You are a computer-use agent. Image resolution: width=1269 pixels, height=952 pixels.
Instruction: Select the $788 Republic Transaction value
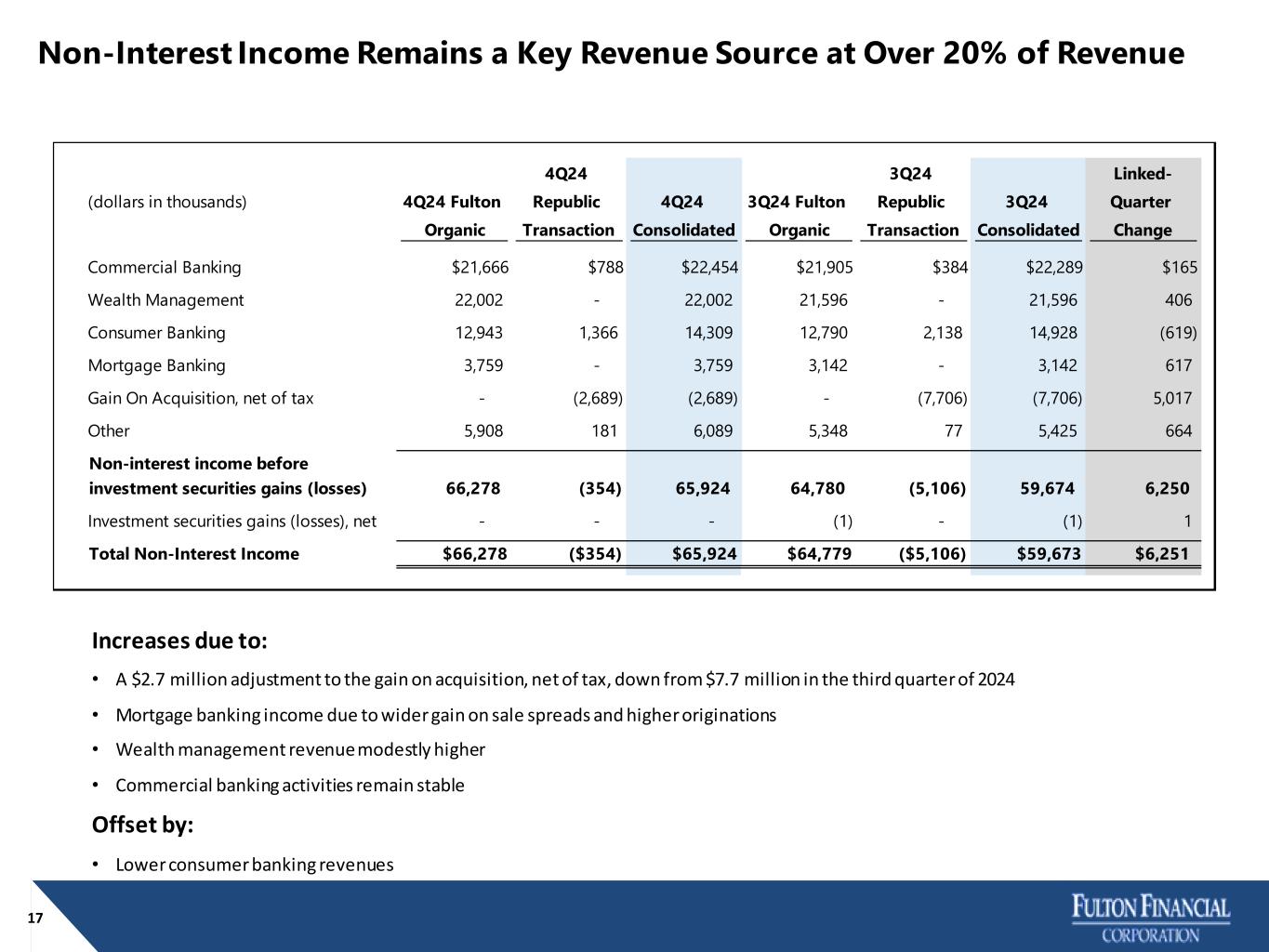(x=605, y=268)
